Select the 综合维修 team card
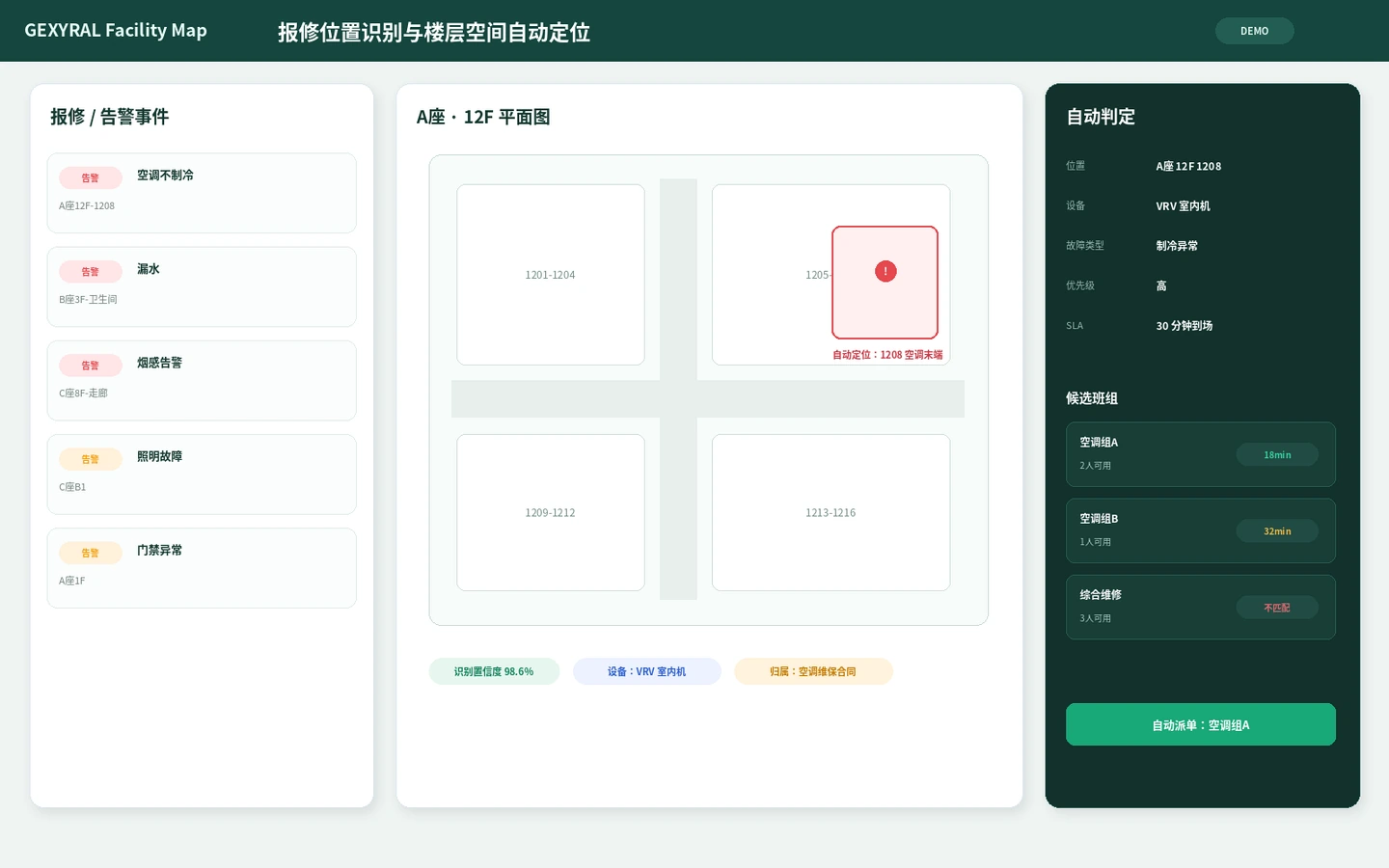 1201,607
